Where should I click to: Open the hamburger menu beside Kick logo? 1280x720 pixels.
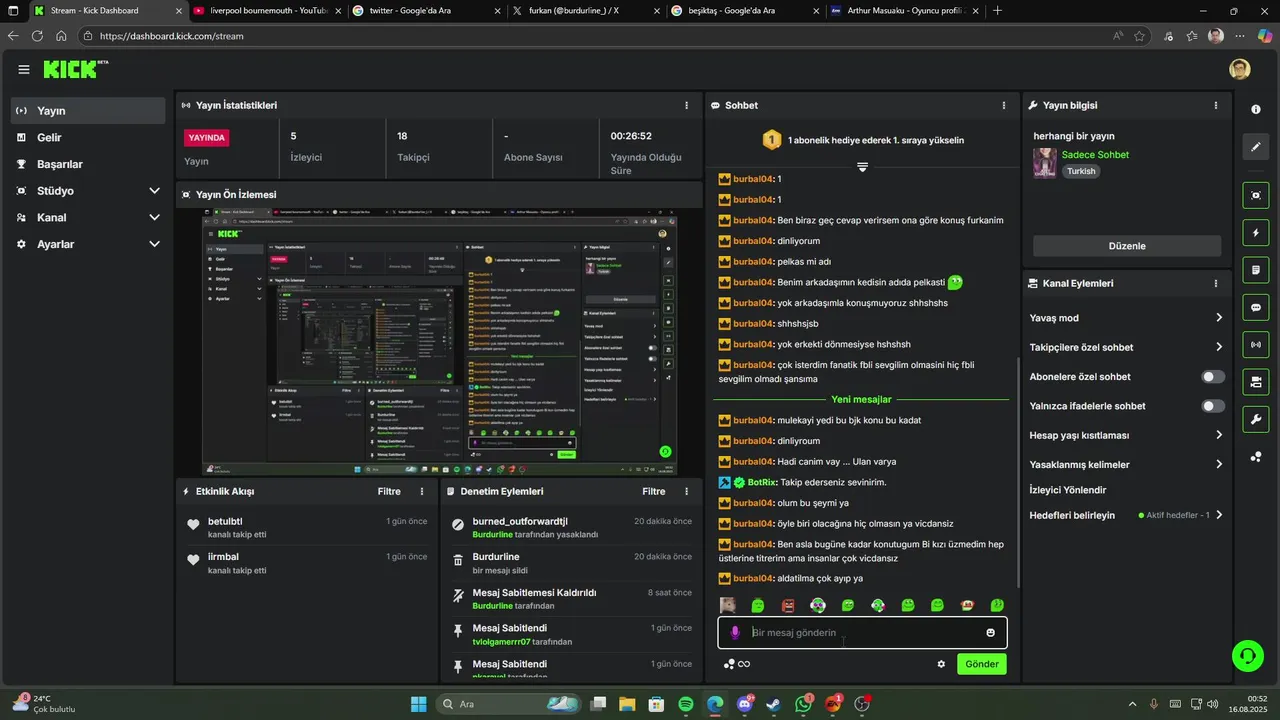(23, 70)
